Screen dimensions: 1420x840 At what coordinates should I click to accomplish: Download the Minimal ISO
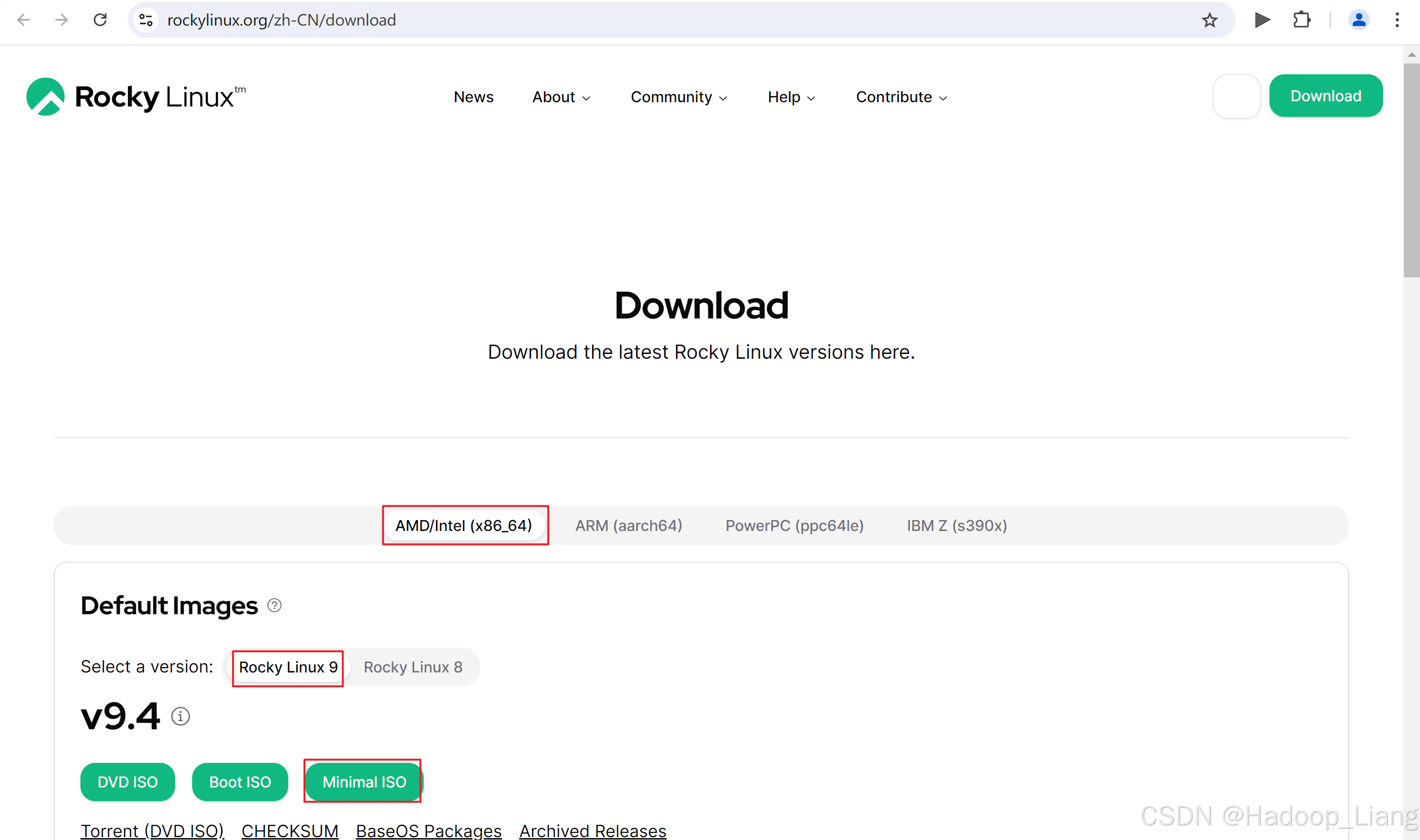tap(364, 782)
